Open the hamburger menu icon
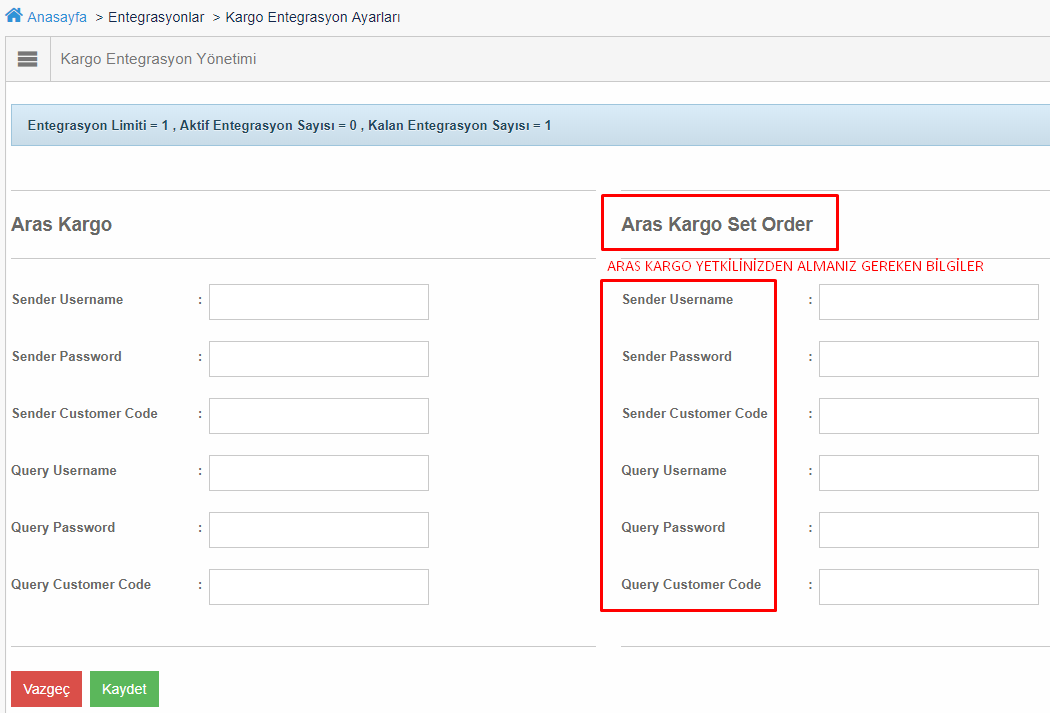The image size is (1050, 713). click(x=27, y=59)
